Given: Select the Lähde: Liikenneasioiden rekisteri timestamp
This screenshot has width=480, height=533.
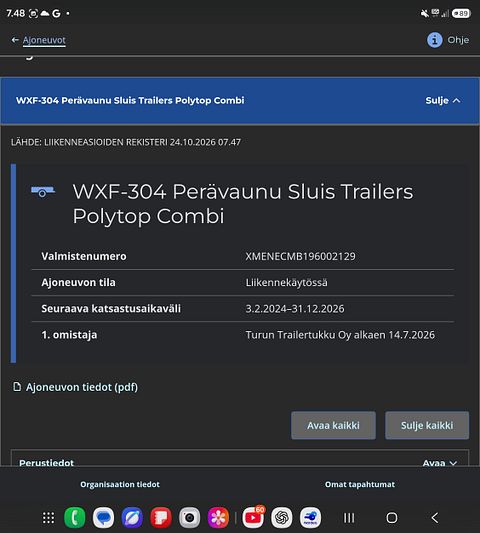Looking at the screenshot, I should 126,142.
